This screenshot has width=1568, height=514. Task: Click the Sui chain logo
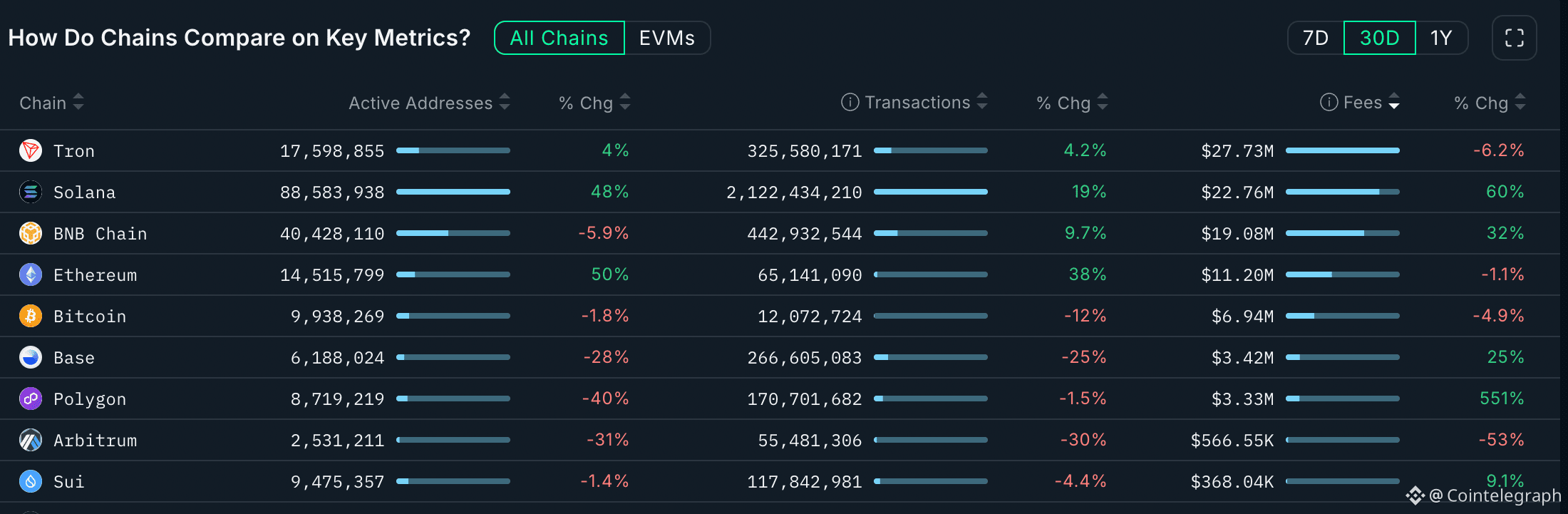[x=30, y=481]
